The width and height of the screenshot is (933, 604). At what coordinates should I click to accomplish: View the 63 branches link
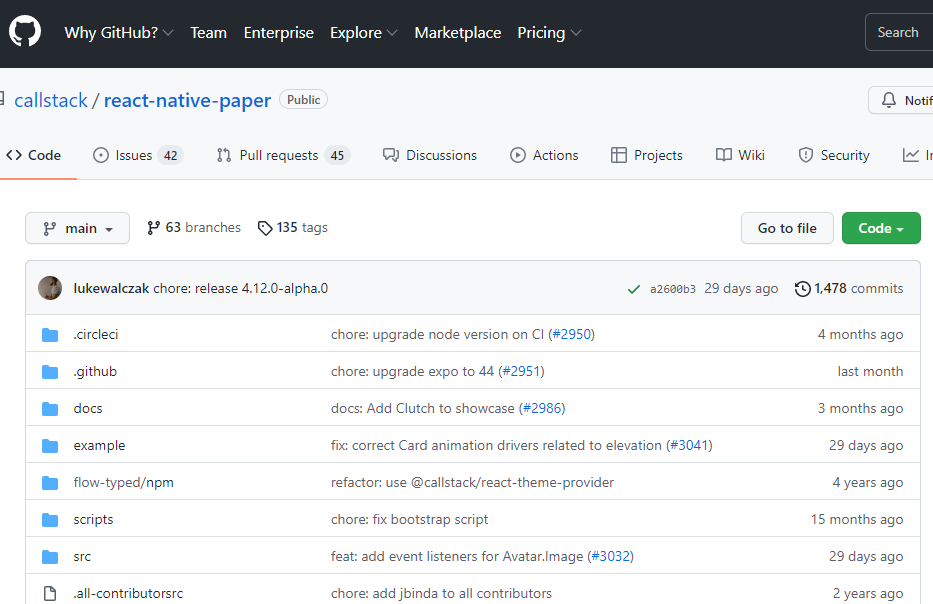194,228
